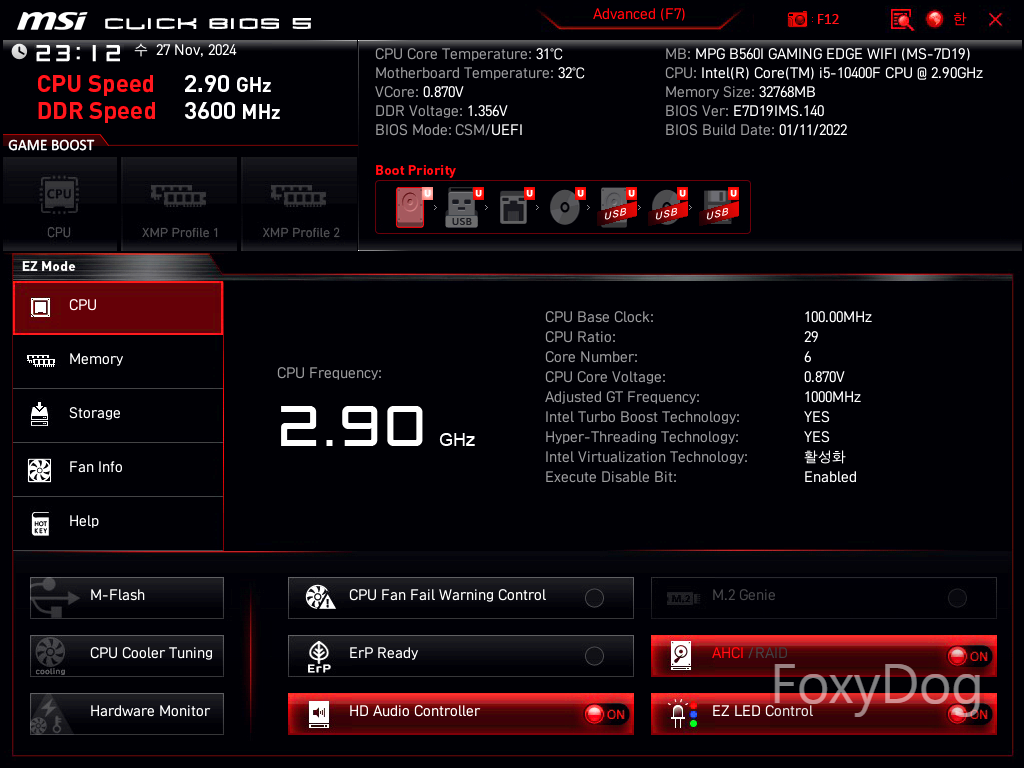The image size is (1024, 768).
Task: Click the CPU Cooler Tuning fan icon
Action: click(x=50, y=656)
